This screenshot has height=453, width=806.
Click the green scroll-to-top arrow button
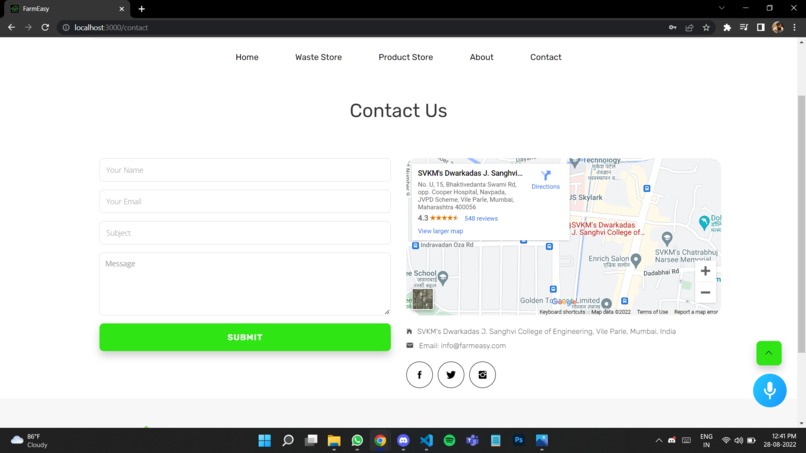tap(768, 353)
